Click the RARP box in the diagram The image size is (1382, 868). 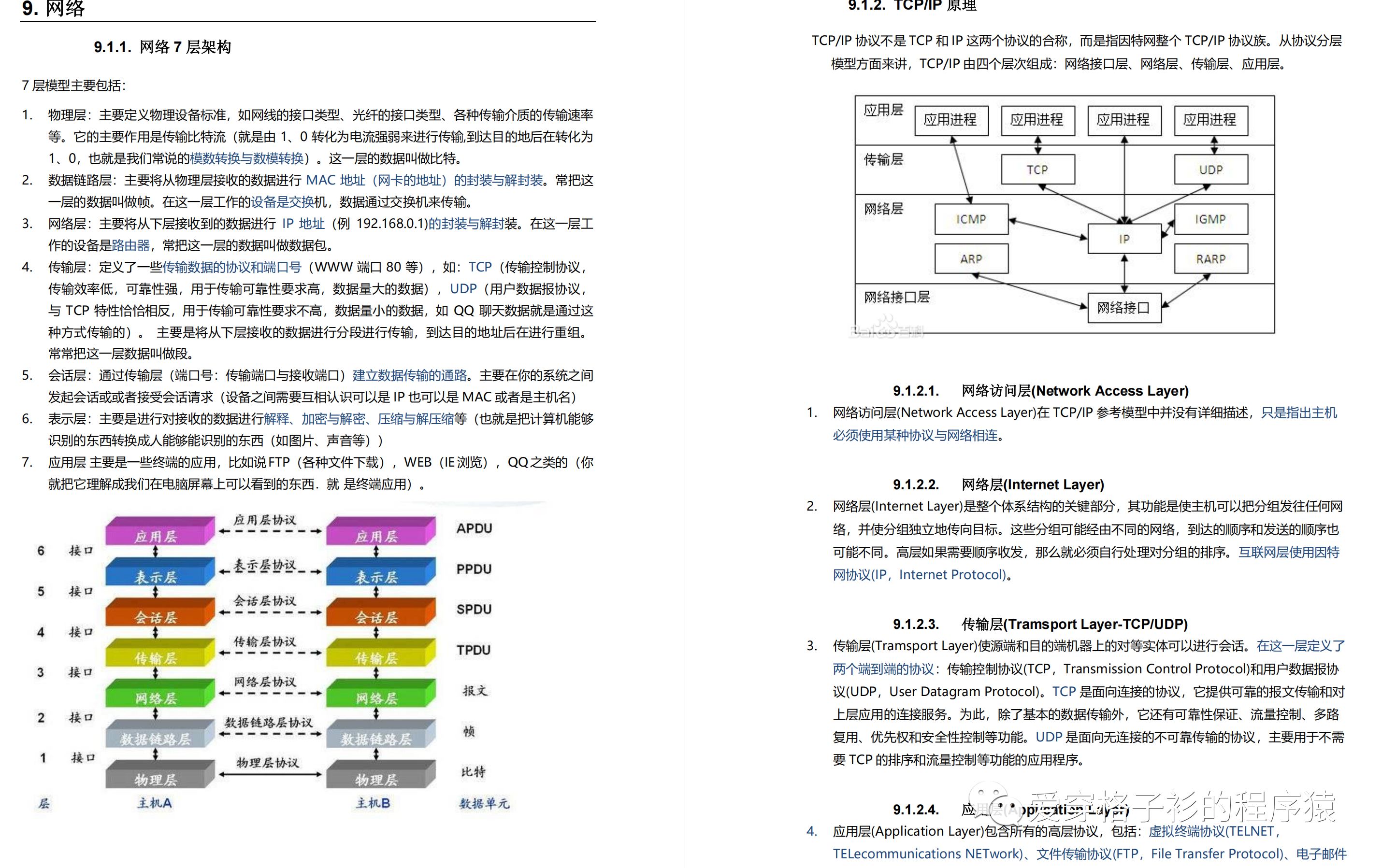tap(1210, 259)
